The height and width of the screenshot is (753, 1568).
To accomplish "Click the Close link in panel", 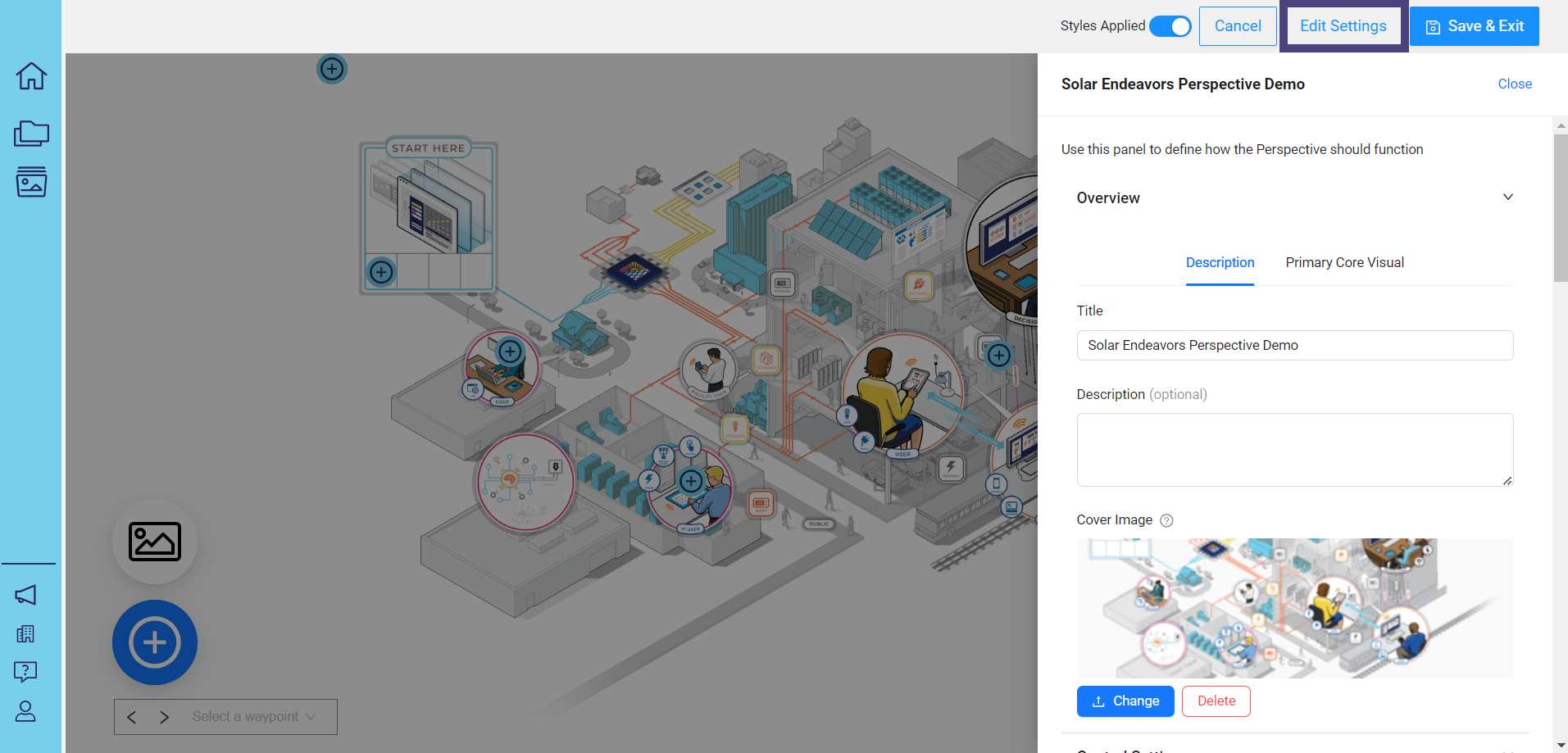I will point(1514,84).
